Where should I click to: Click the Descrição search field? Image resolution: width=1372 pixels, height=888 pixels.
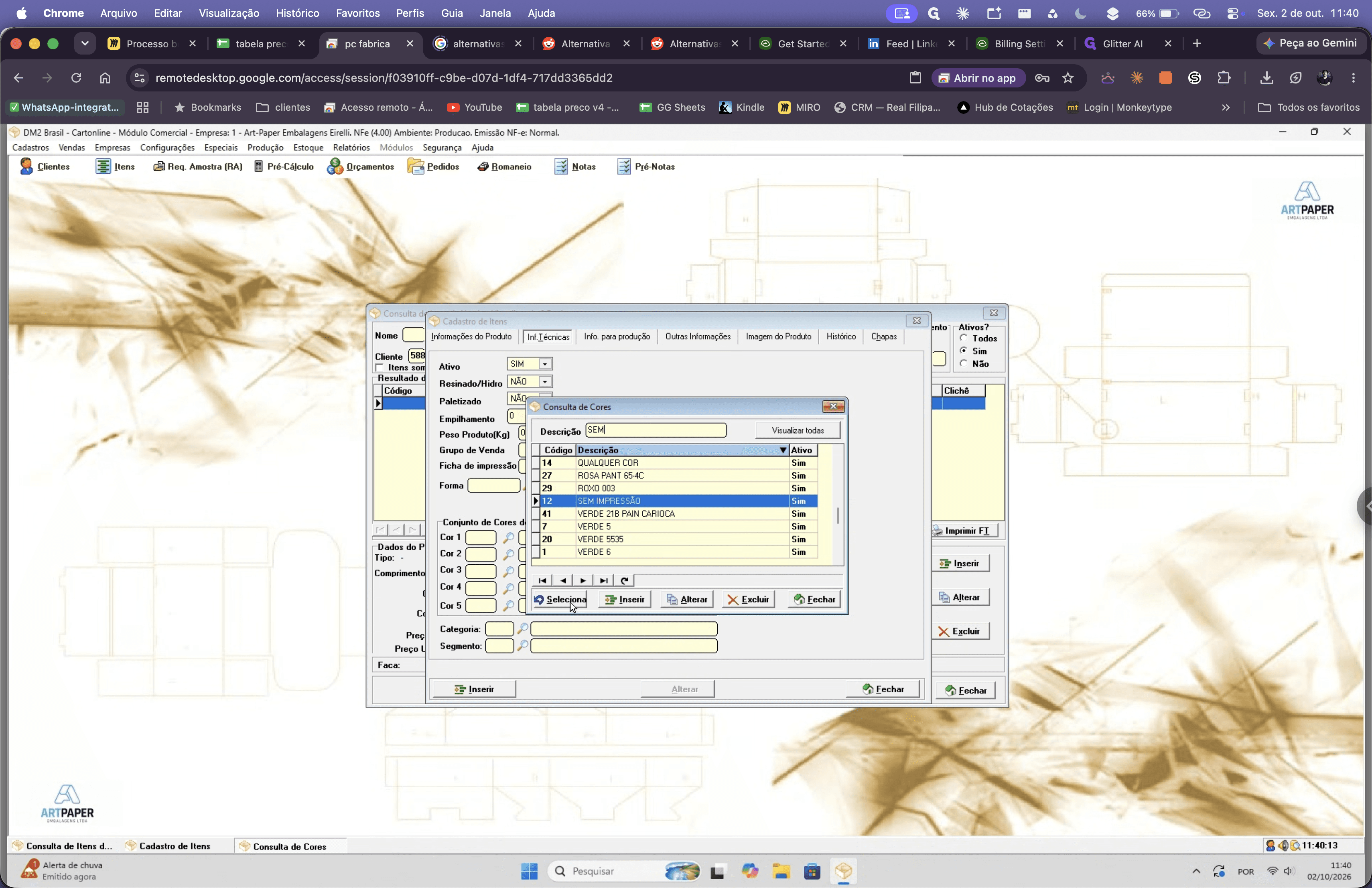click(x=656, y=430)
